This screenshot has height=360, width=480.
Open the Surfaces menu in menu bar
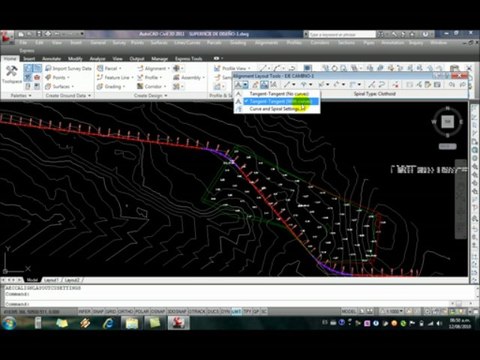(x=159, y=43)
